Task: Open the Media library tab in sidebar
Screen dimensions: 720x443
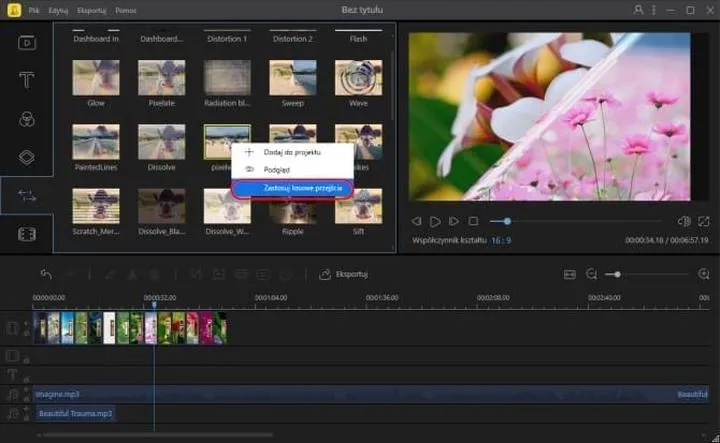Action: pos(27,42)
